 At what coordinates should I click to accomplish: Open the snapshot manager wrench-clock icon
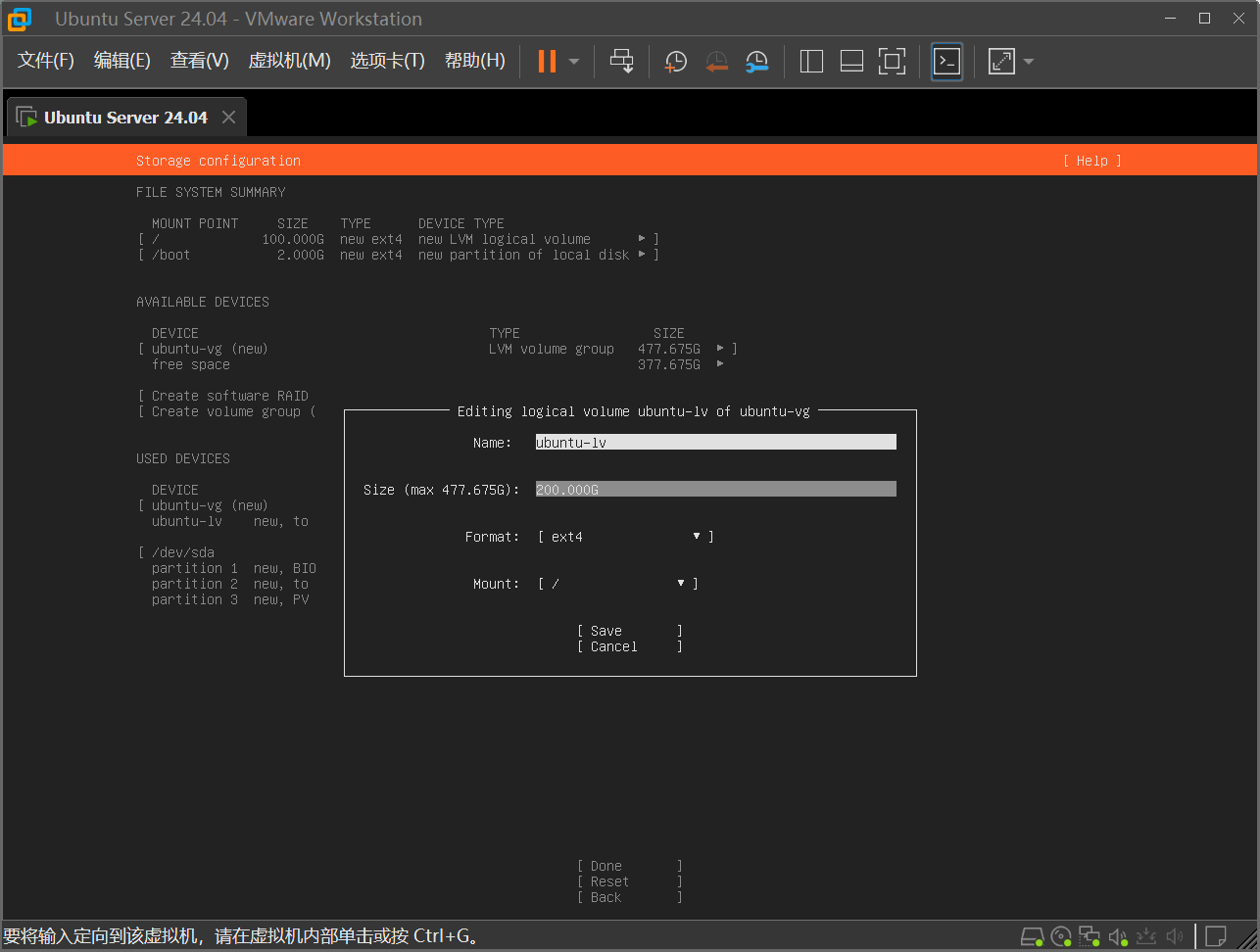click(756, 62)
